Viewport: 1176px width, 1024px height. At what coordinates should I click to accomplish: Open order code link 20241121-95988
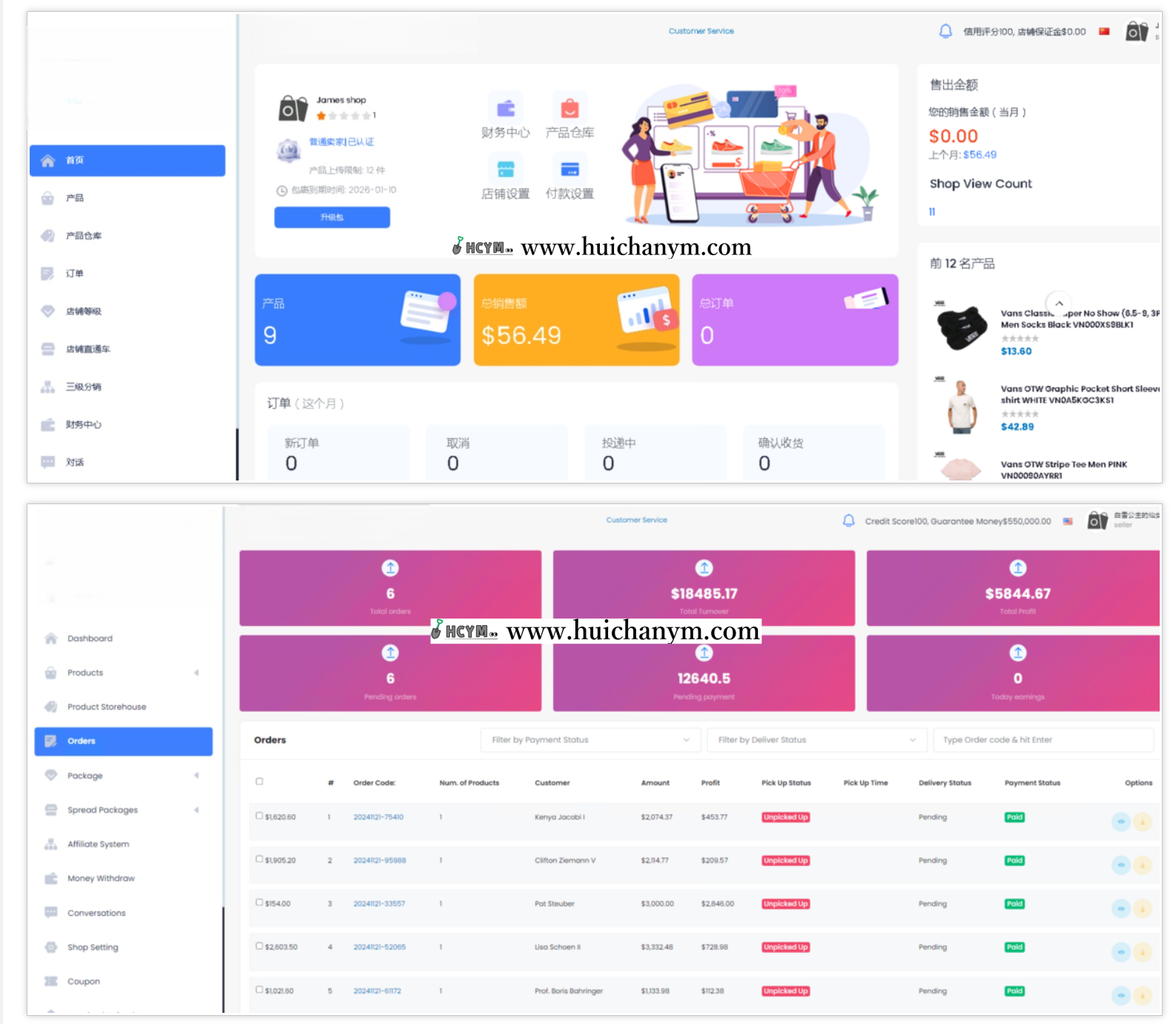(380, 861)
